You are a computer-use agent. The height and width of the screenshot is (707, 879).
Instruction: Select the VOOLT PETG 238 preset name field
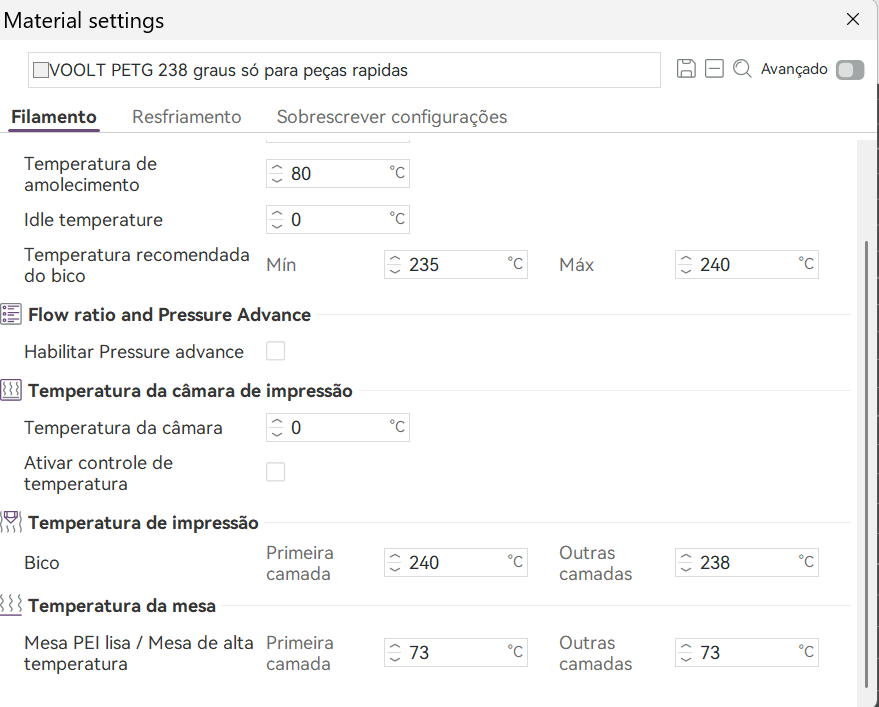pos(344,70)
